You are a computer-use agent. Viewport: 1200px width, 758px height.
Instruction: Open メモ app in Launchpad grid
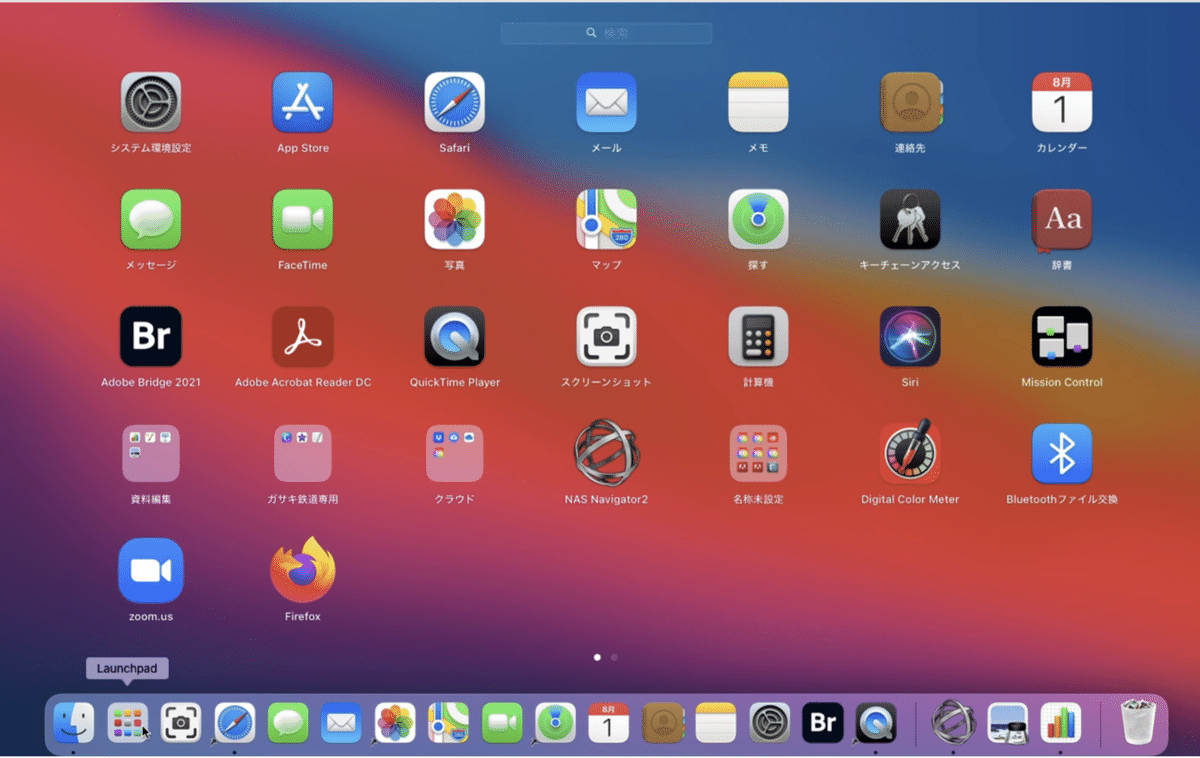click(x=758, y=102)
